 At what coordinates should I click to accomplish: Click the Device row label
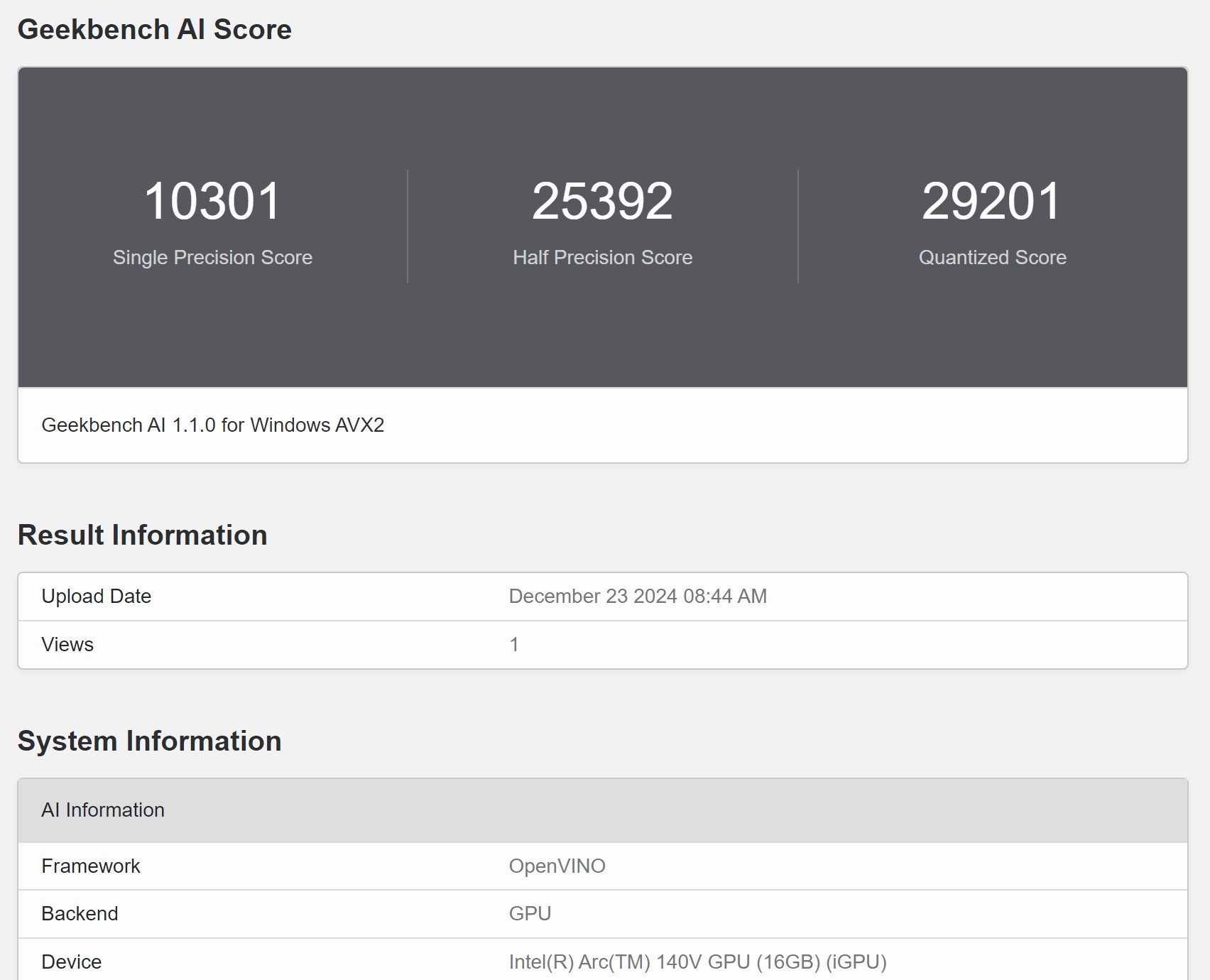point(72,962)
